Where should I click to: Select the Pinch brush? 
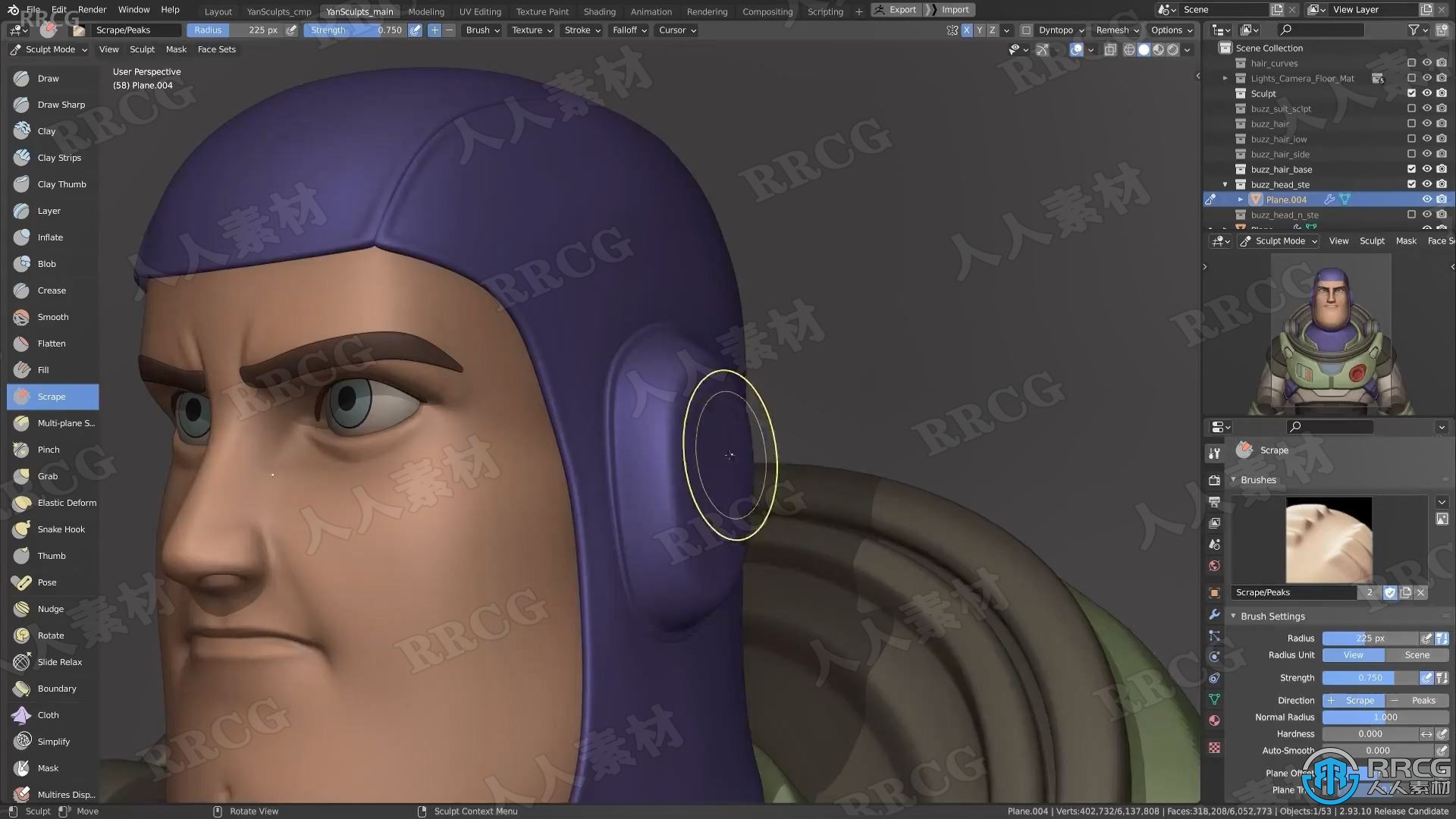pyautogui.click(x=52, y=450)
